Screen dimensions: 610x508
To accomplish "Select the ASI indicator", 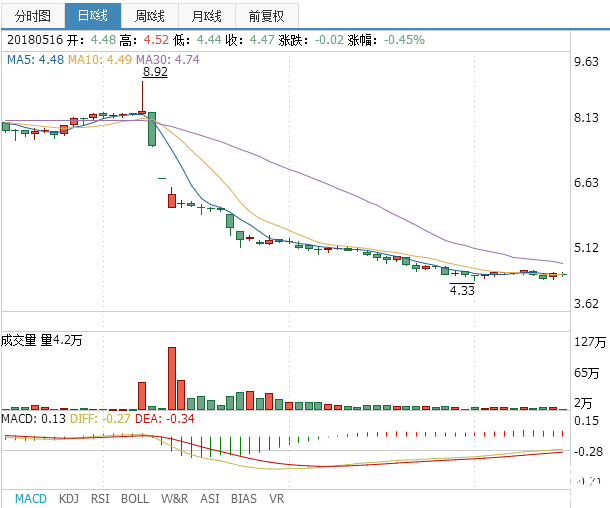I will click(x=210, y=498).
